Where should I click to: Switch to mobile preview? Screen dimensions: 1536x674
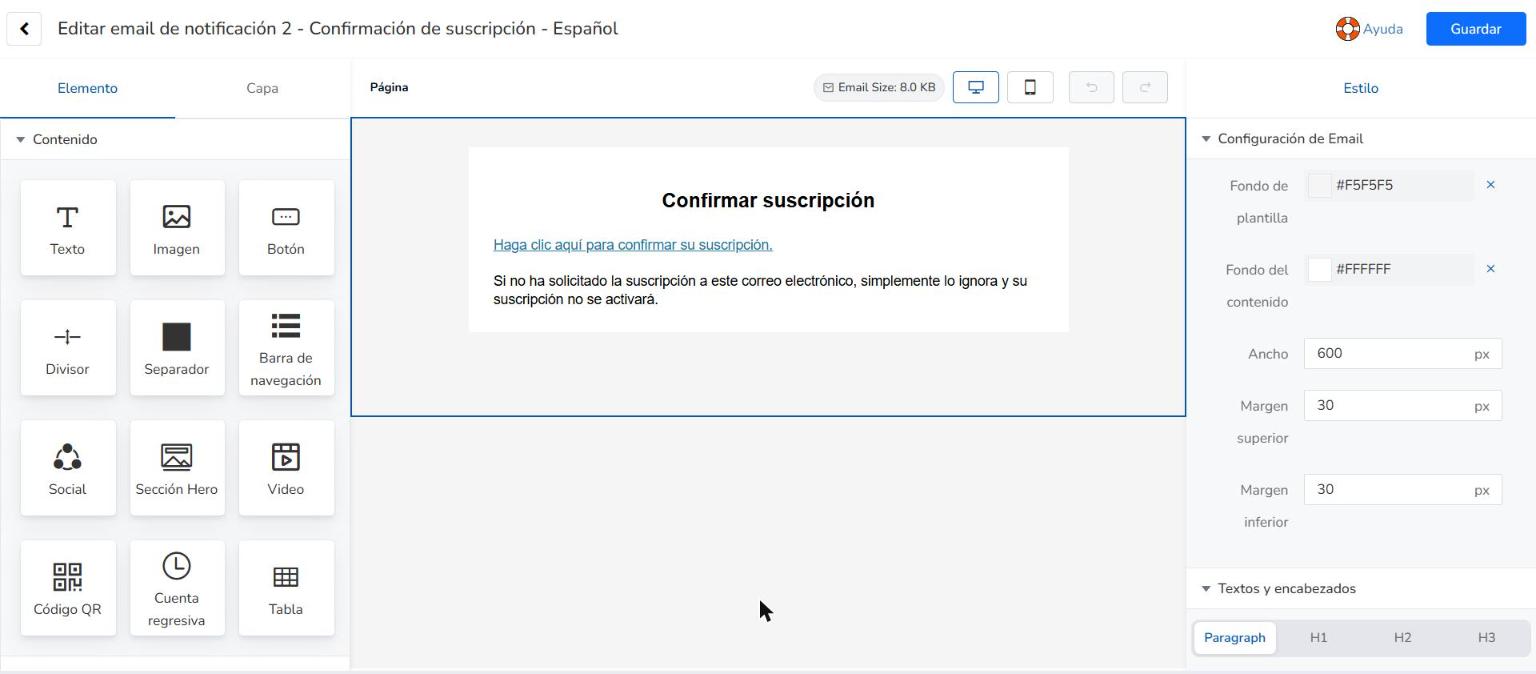tap(1030, 87)
